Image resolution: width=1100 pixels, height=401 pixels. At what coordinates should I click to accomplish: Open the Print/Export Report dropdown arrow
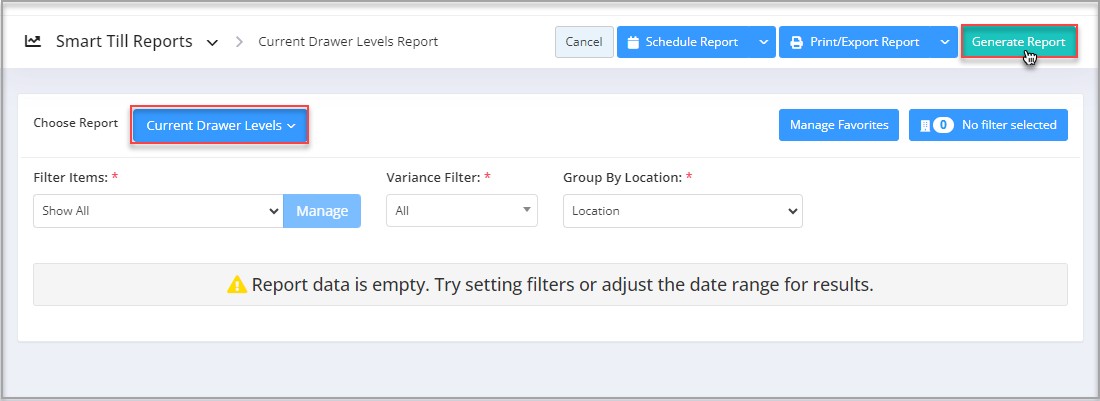944,42
